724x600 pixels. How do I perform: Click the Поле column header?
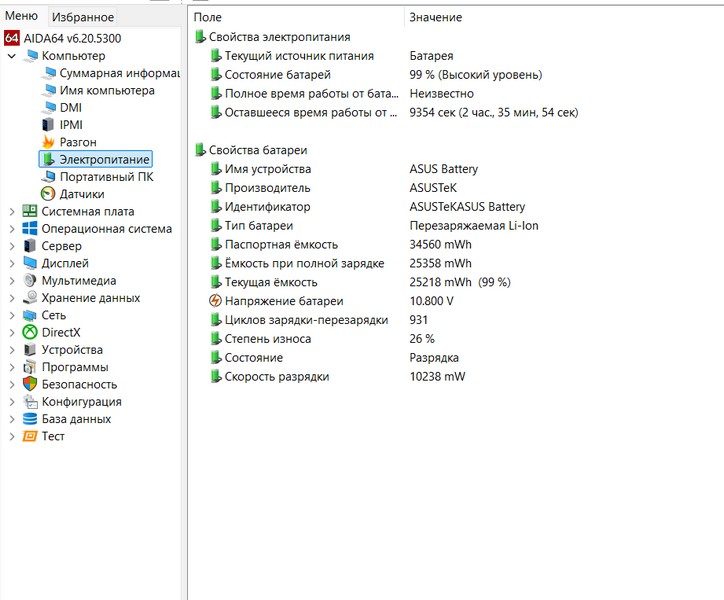tap(208, 17)
